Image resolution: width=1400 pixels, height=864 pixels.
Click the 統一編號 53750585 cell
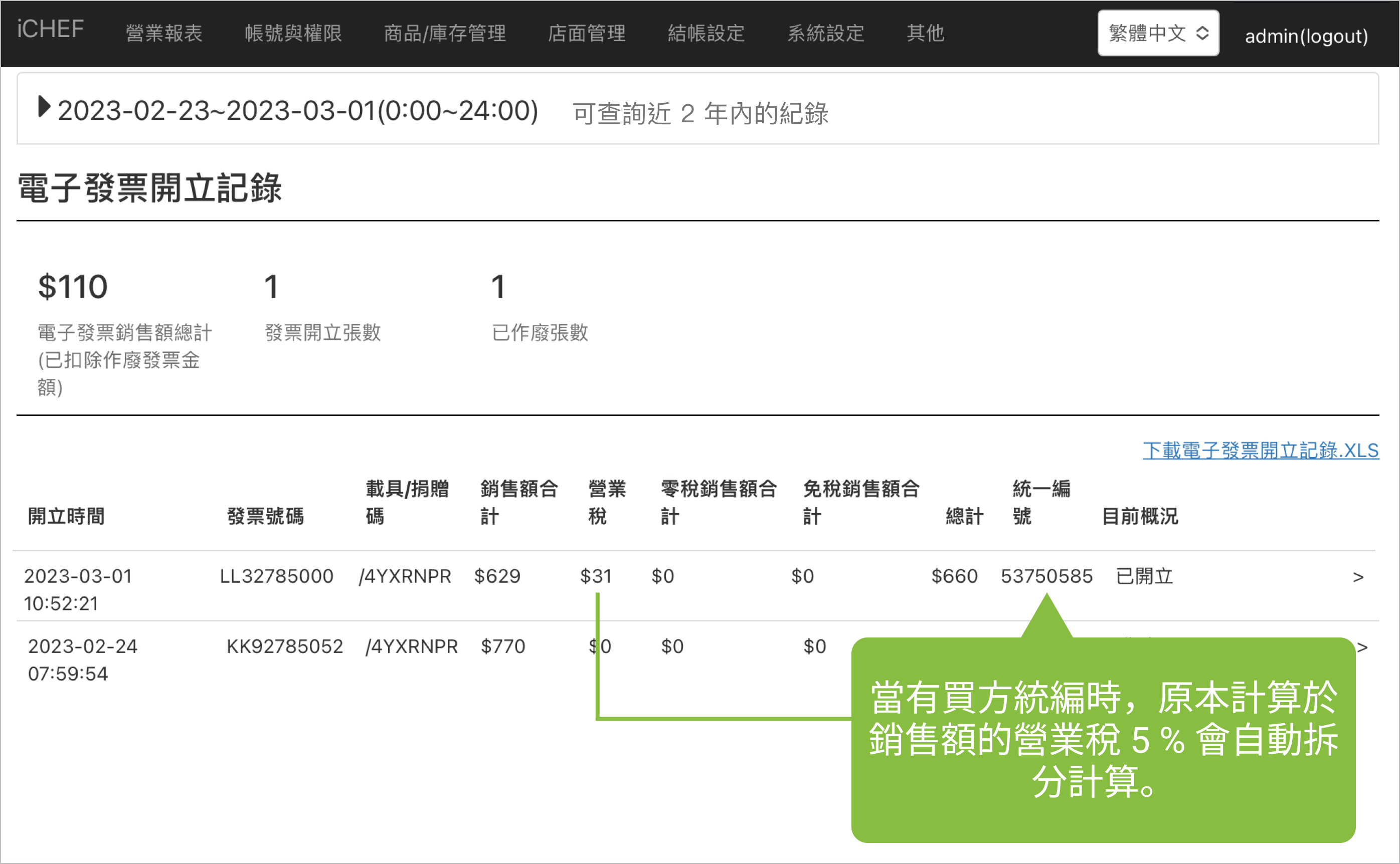point(1046,576)
